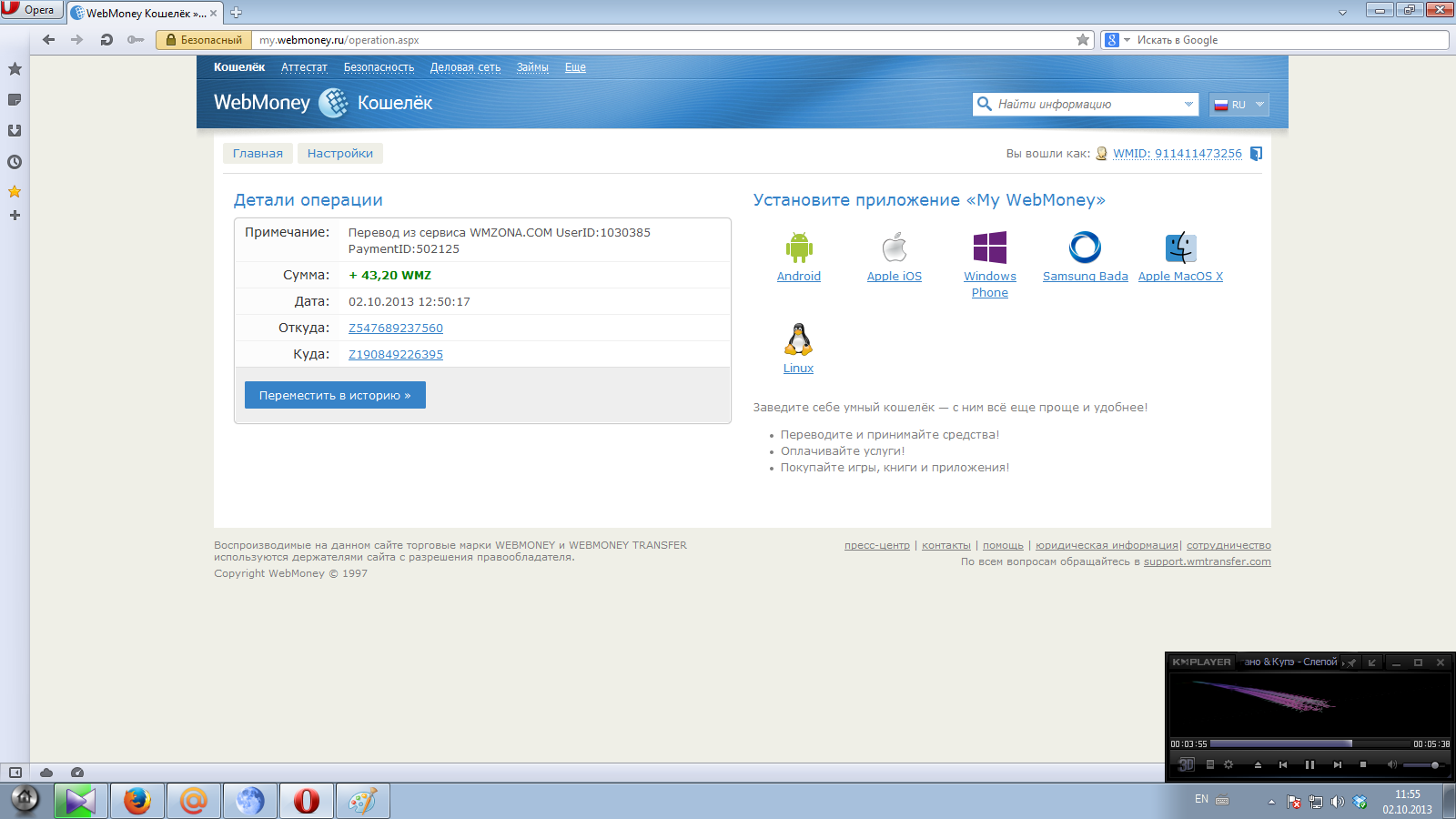Click the KMPlayer playback progress bar
This screenshot has height=819, width=1456.
(1309, 743)
